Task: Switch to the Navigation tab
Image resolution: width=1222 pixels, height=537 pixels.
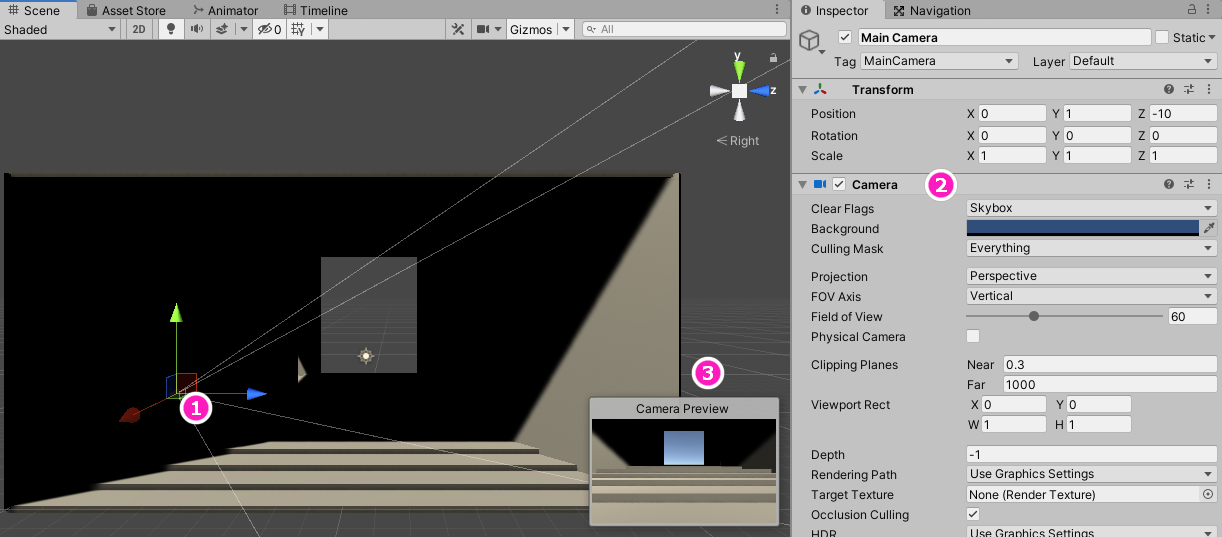Action: 931,11
